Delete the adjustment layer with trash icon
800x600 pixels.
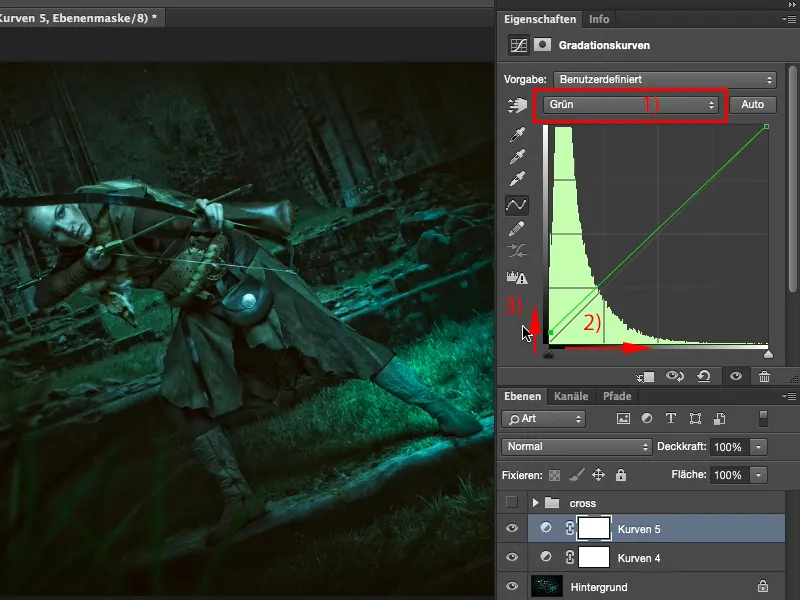click(x=764, y=377)
